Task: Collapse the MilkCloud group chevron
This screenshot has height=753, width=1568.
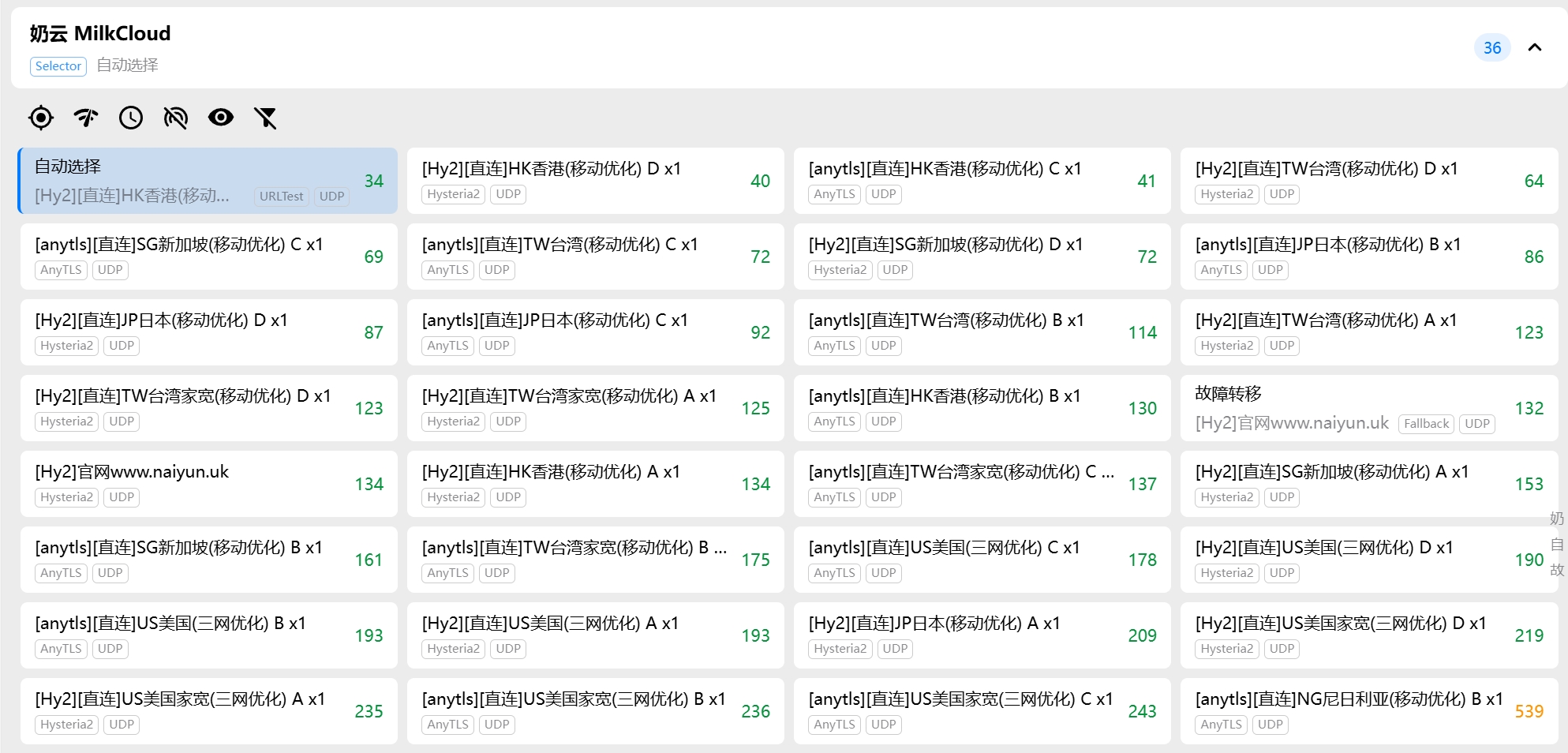Action: click(x=1535, y=47)
